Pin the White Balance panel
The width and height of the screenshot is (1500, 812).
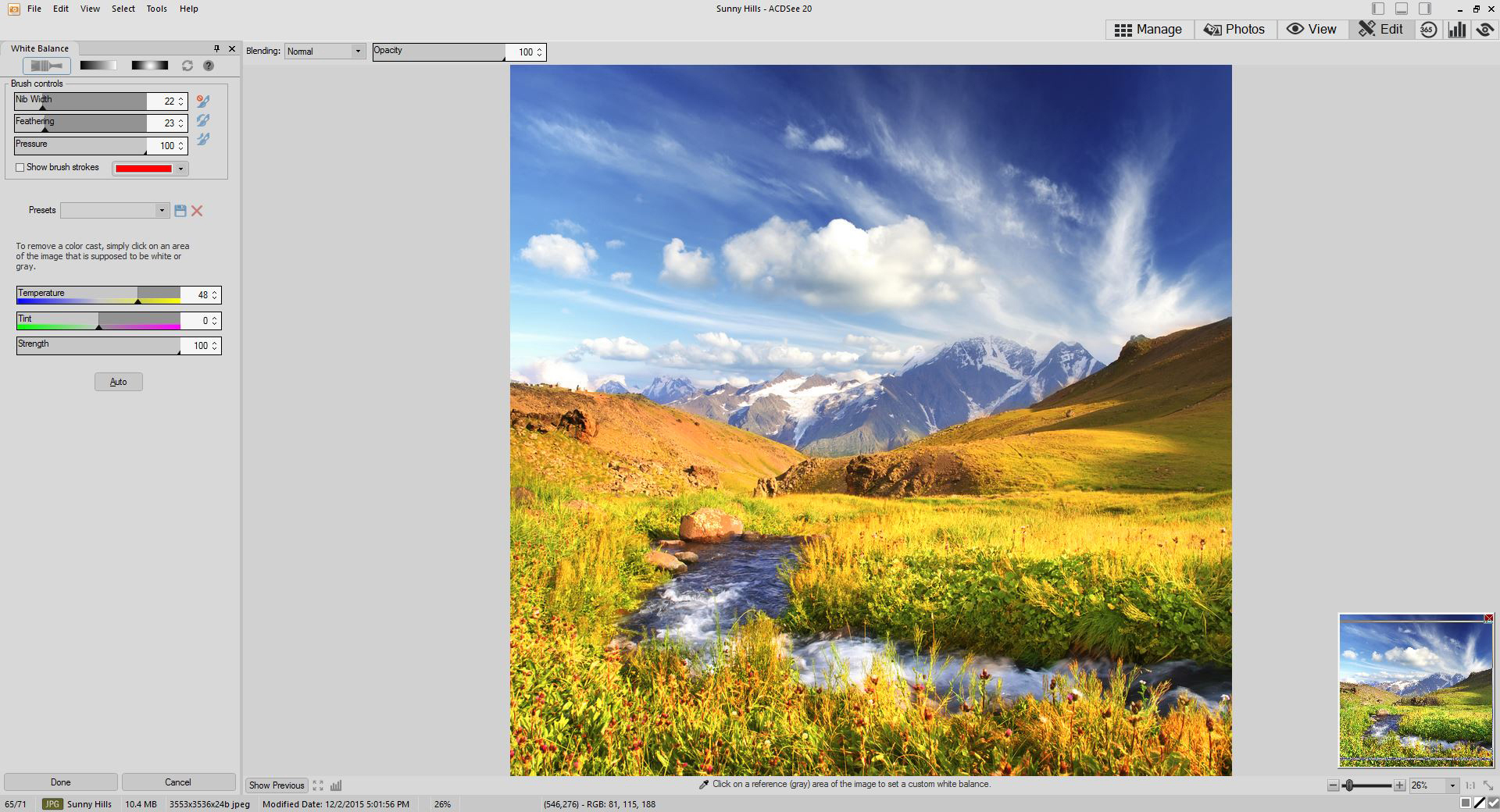pyautogui.click(x=216, y=48)
